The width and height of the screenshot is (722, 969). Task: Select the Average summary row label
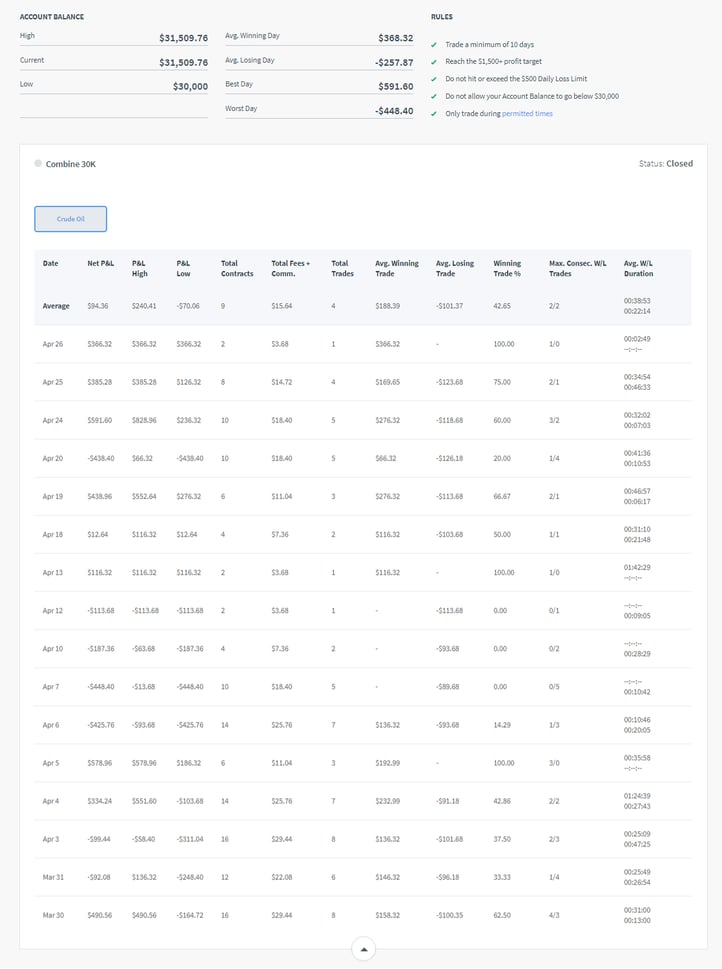(x=56, y=306)
